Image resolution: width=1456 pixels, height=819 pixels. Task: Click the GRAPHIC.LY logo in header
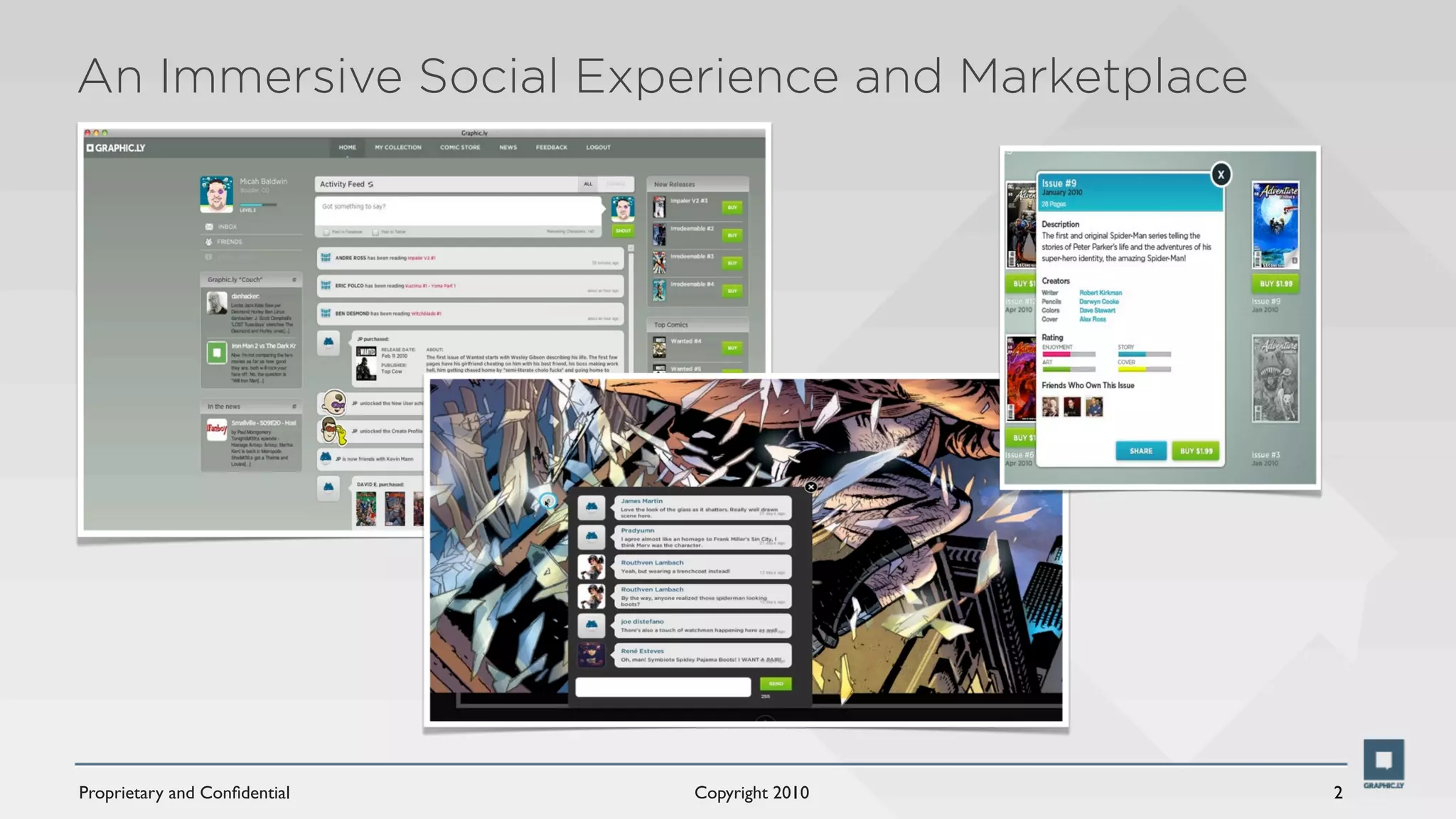click(x=116, y=148)
